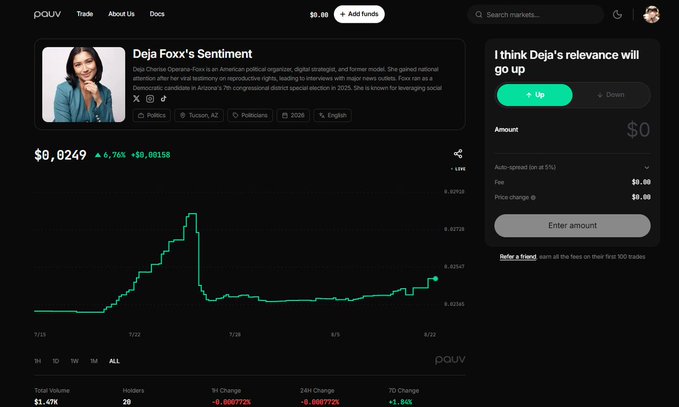Click the English language tag
Screen dimensions: 679x407
click(x=333, y=115)
